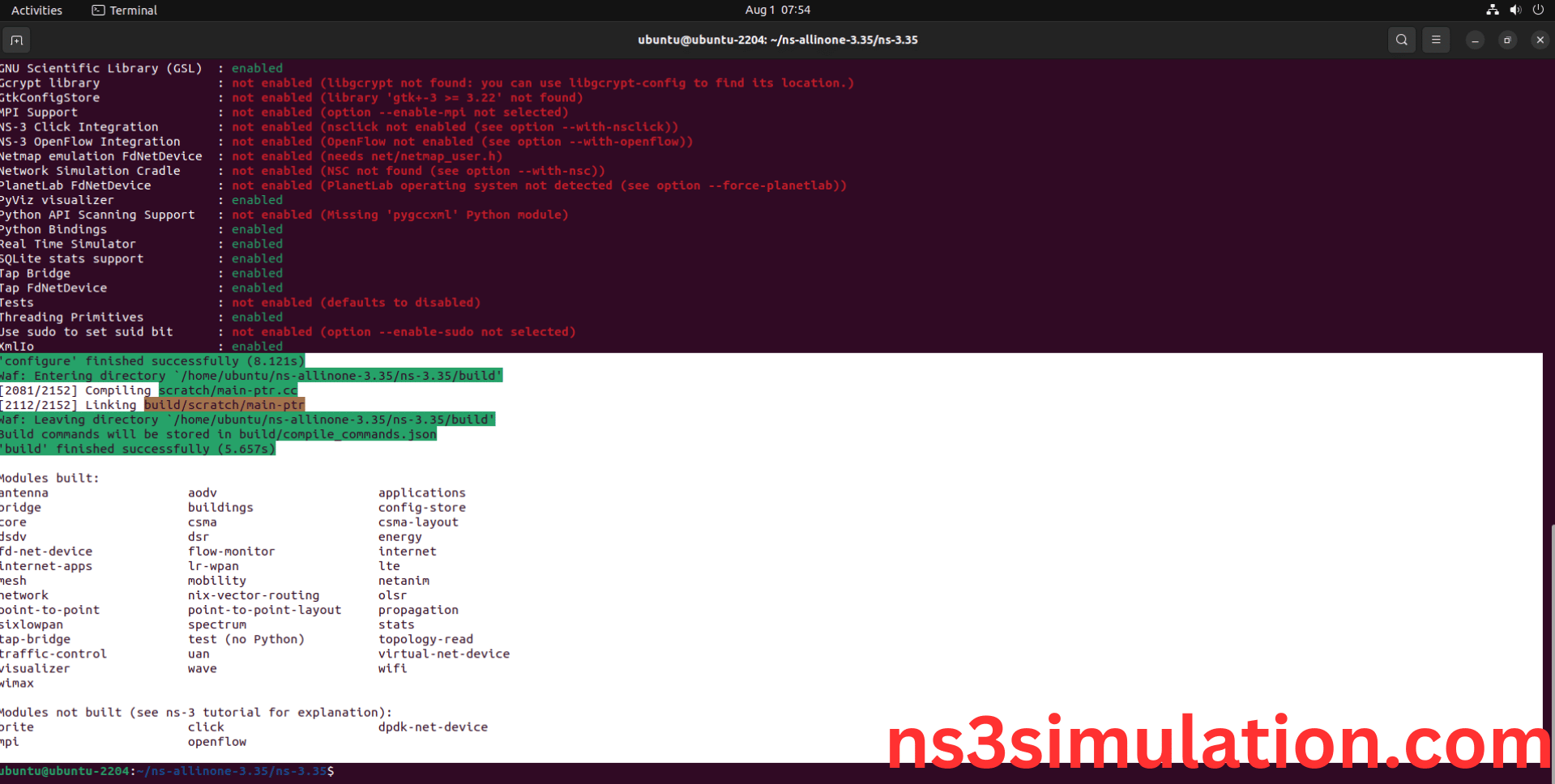Open the Terminal app menu in top bar
1555x784 pixels.
125,10
